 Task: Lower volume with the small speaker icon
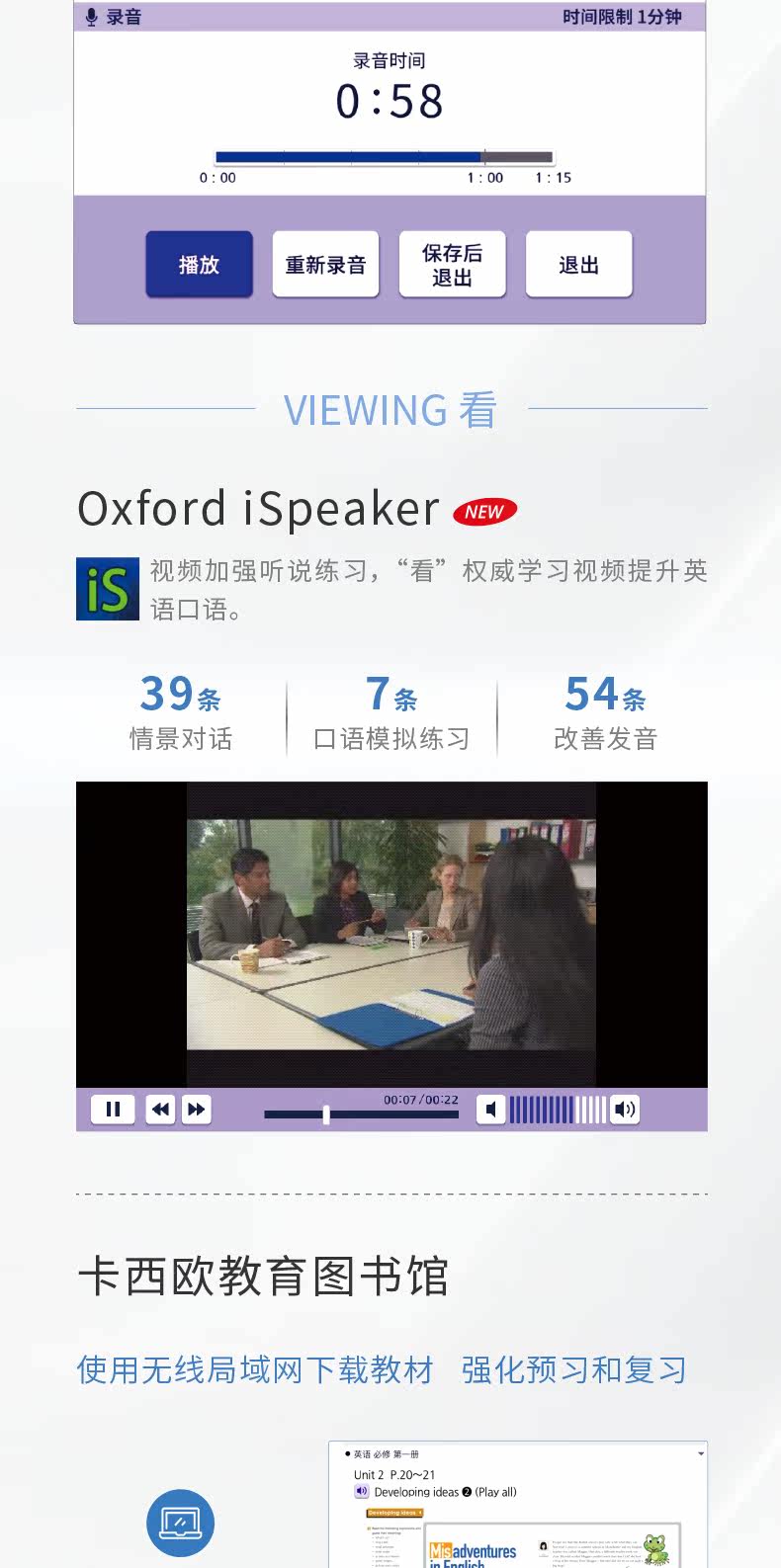[x=491, y=1110]
